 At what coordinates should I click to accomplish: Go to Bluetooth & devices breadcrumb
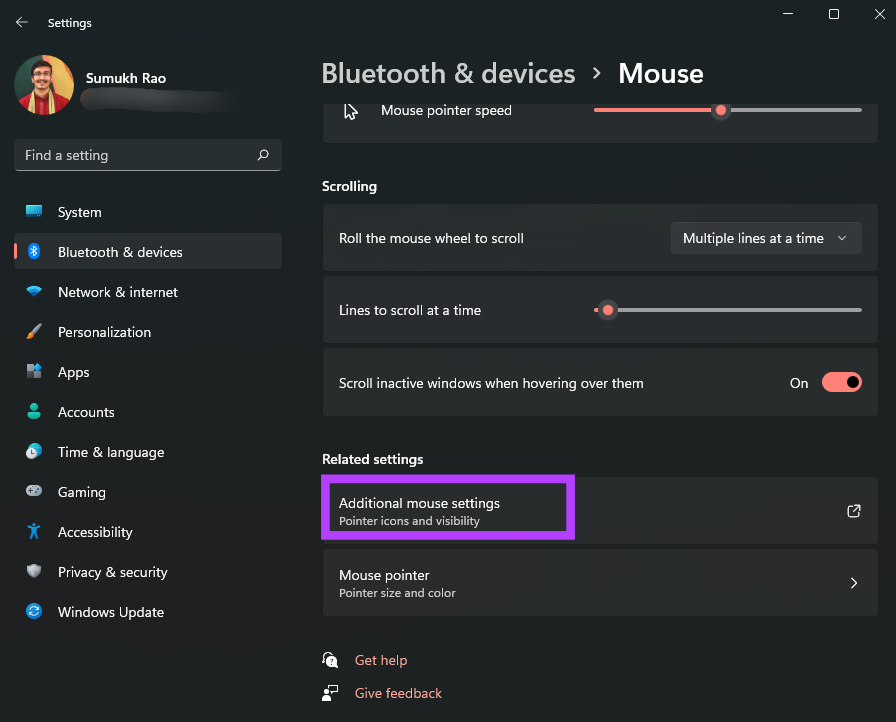(449, 74)
